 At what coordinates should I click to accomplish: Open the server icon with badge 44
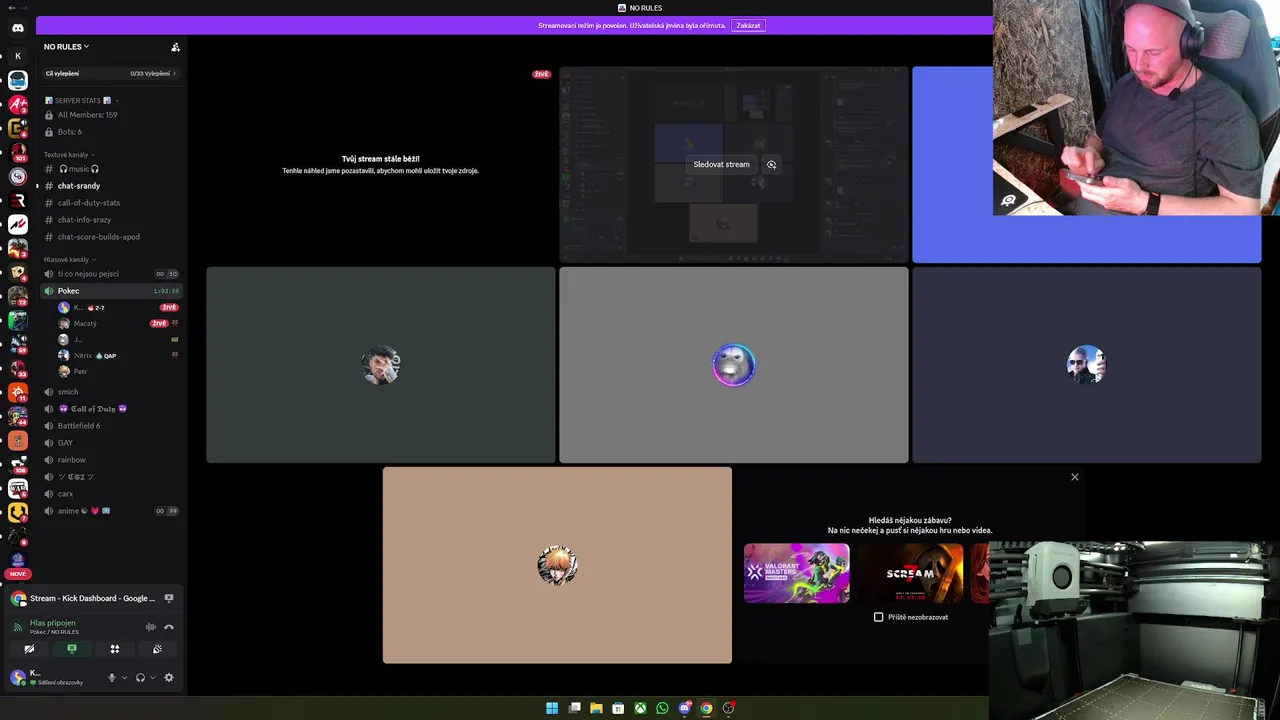pyautogui.click(x=17, y=416)
